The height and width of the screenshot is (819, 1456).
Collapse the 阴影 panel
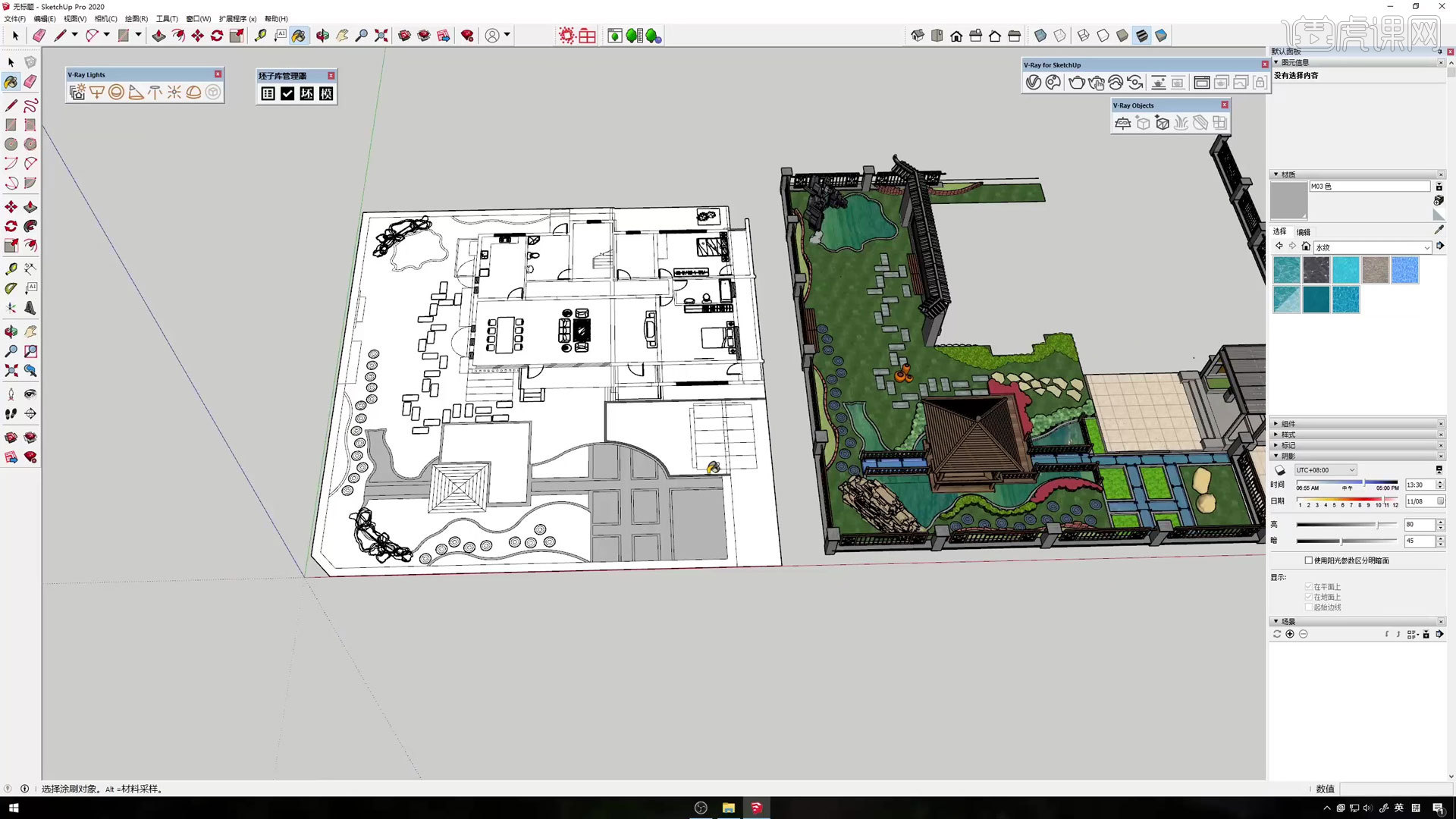1357,456
